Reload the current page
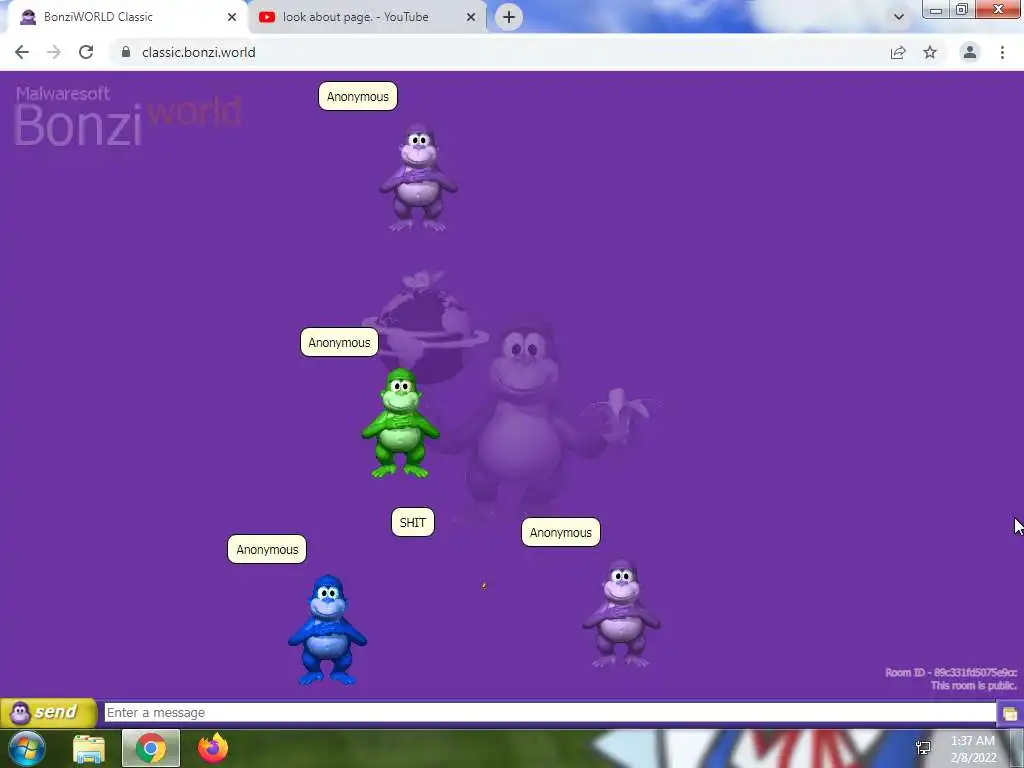The width and height of the screenshot is (1024, 768). [x=86, y=52]
